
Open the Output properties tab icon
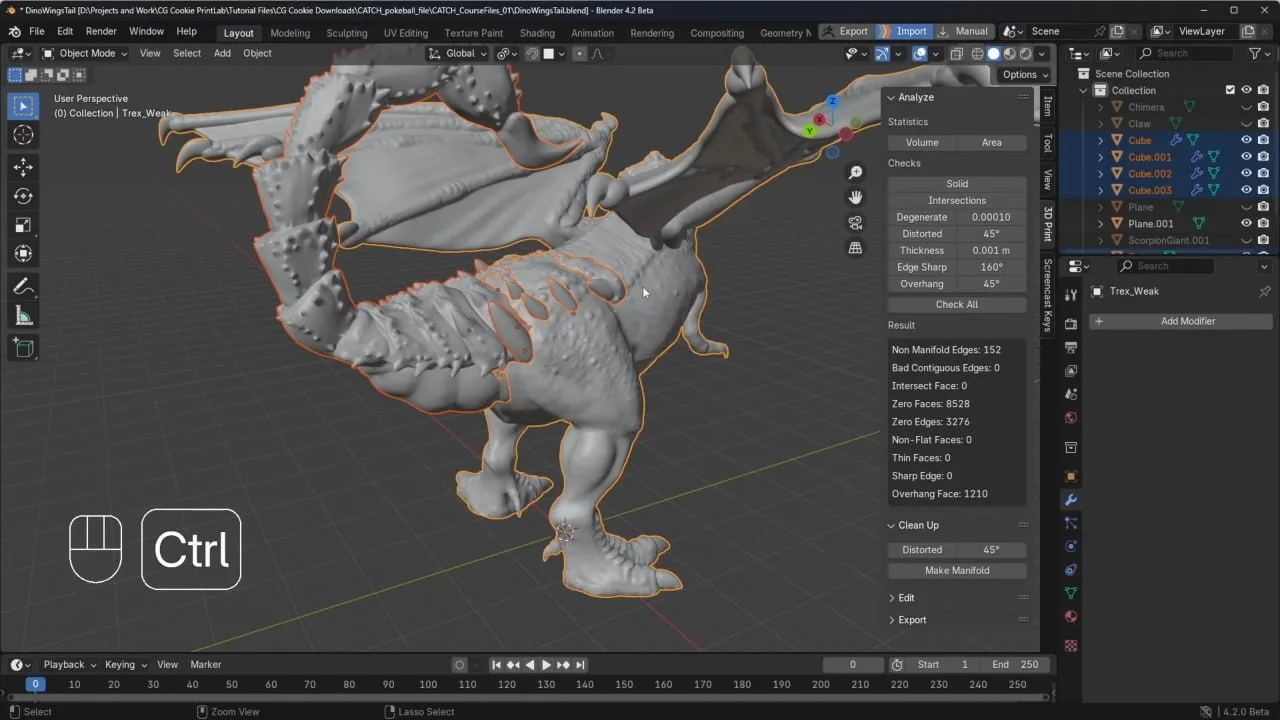click(x=1071, y=347)
